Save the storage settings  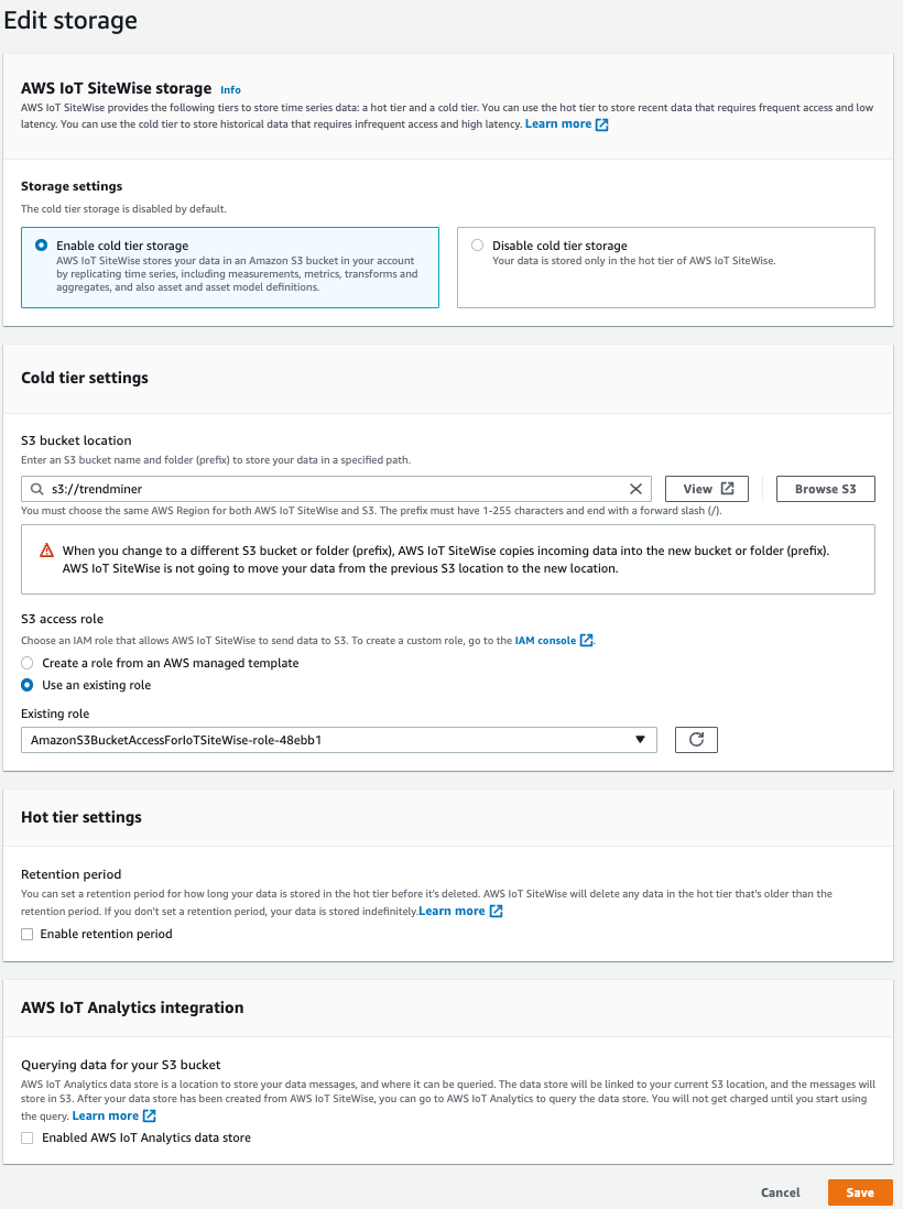tap(860, 1192)
